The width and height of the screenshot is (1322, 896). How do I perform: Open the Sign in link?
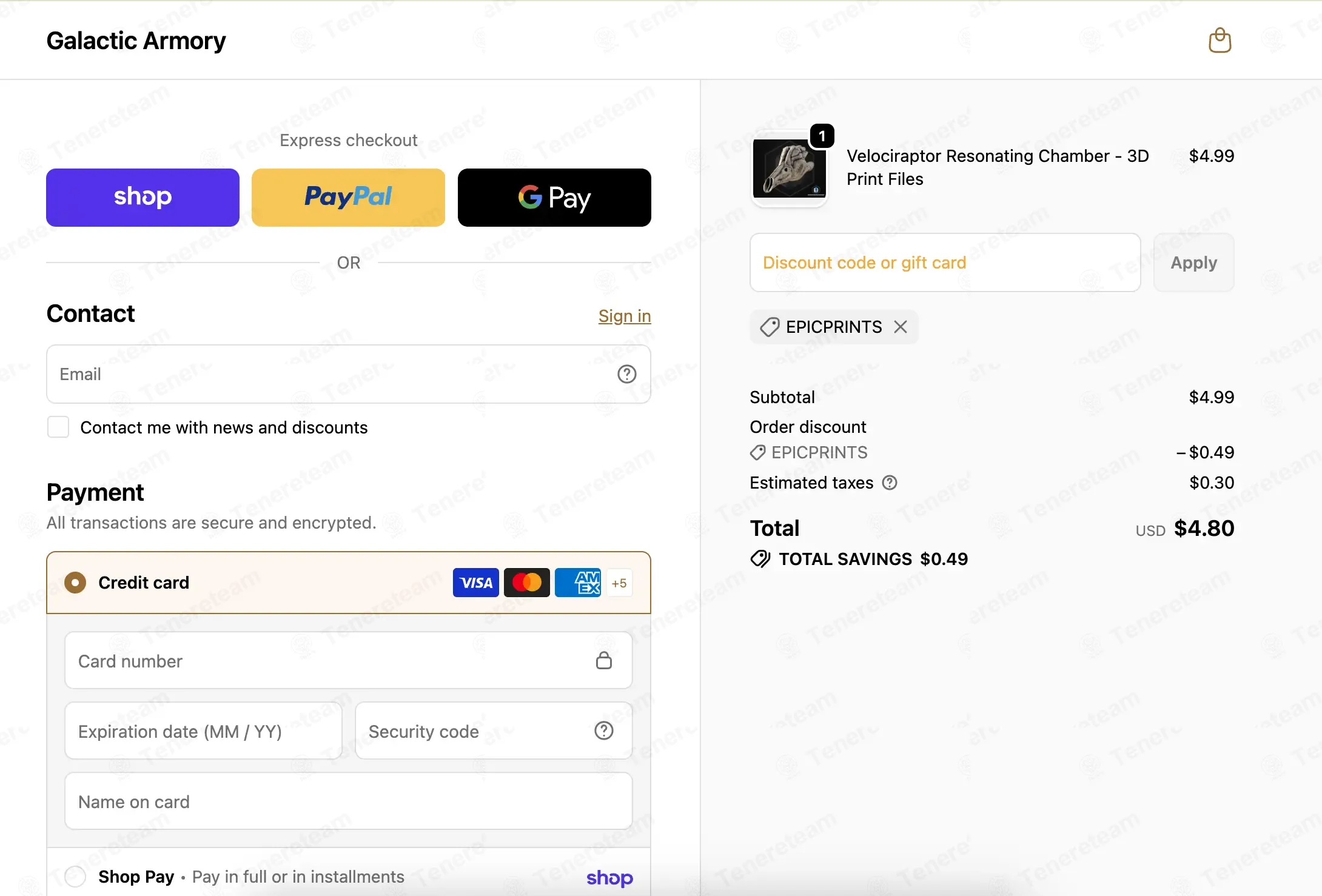tap(625, 316)
